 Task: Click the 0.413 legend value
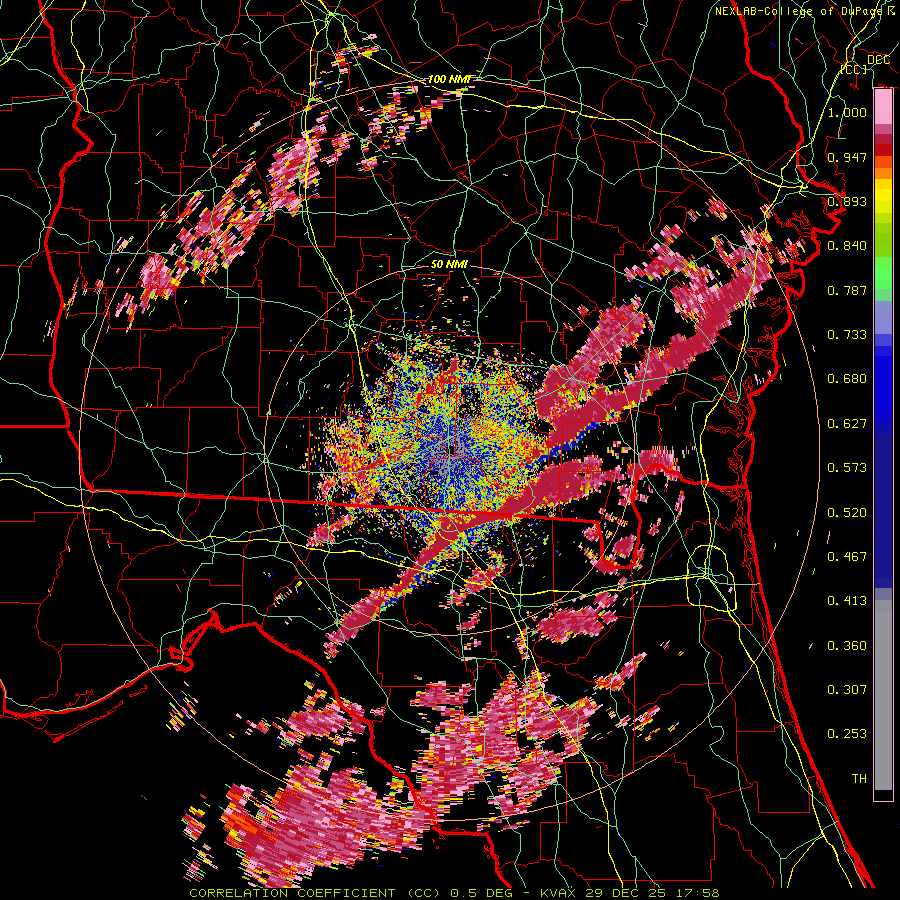tap(847, 601)
